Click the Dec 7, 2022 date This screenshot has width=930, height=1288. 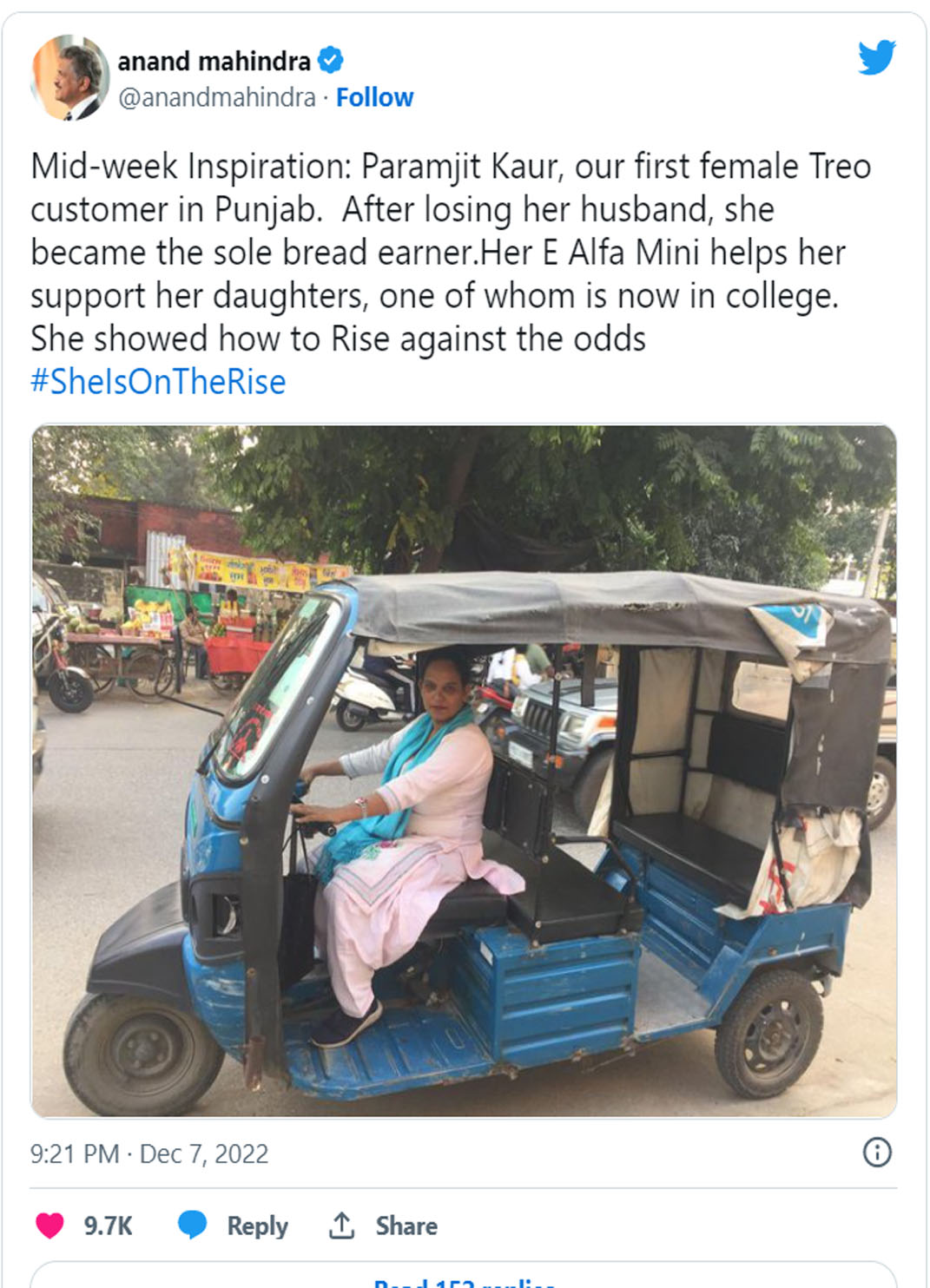click(x=204, y=1153)
